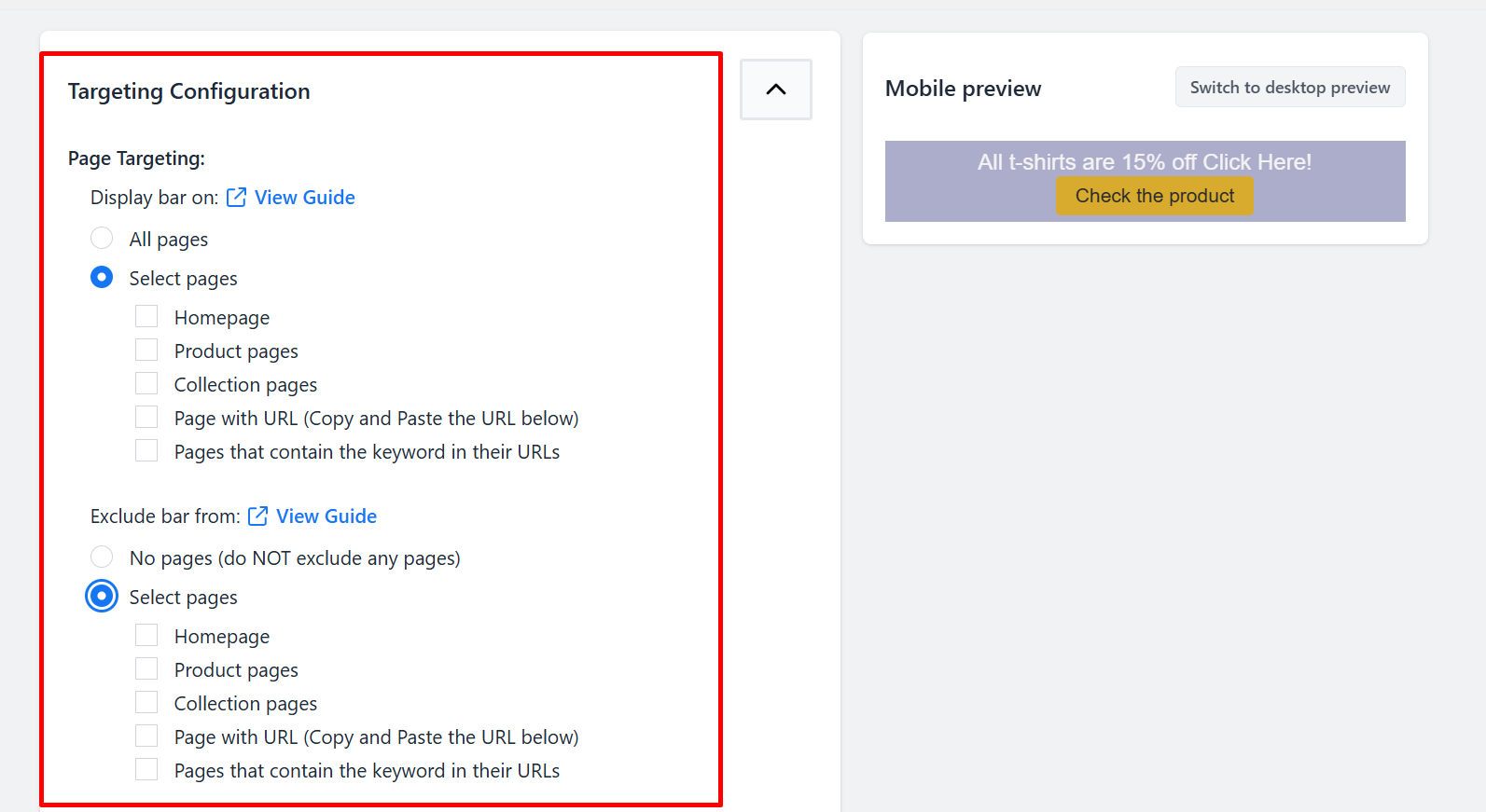Choose No pages (do NOT exclude any pages)
This screenshot has height=812, width=1486.
[x=102, y=557]
